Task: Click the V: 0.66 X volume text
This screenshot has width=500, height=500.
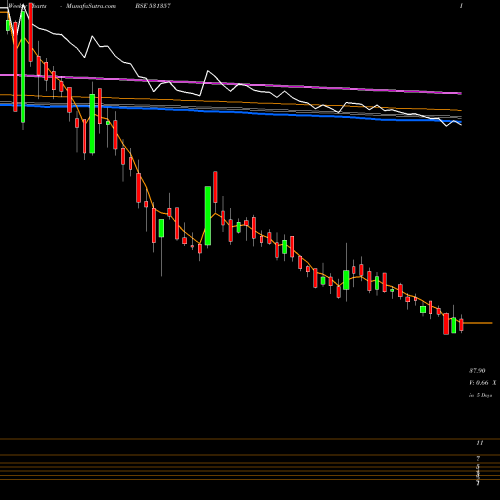Action: pyautogui.click(x=483, y=383)
